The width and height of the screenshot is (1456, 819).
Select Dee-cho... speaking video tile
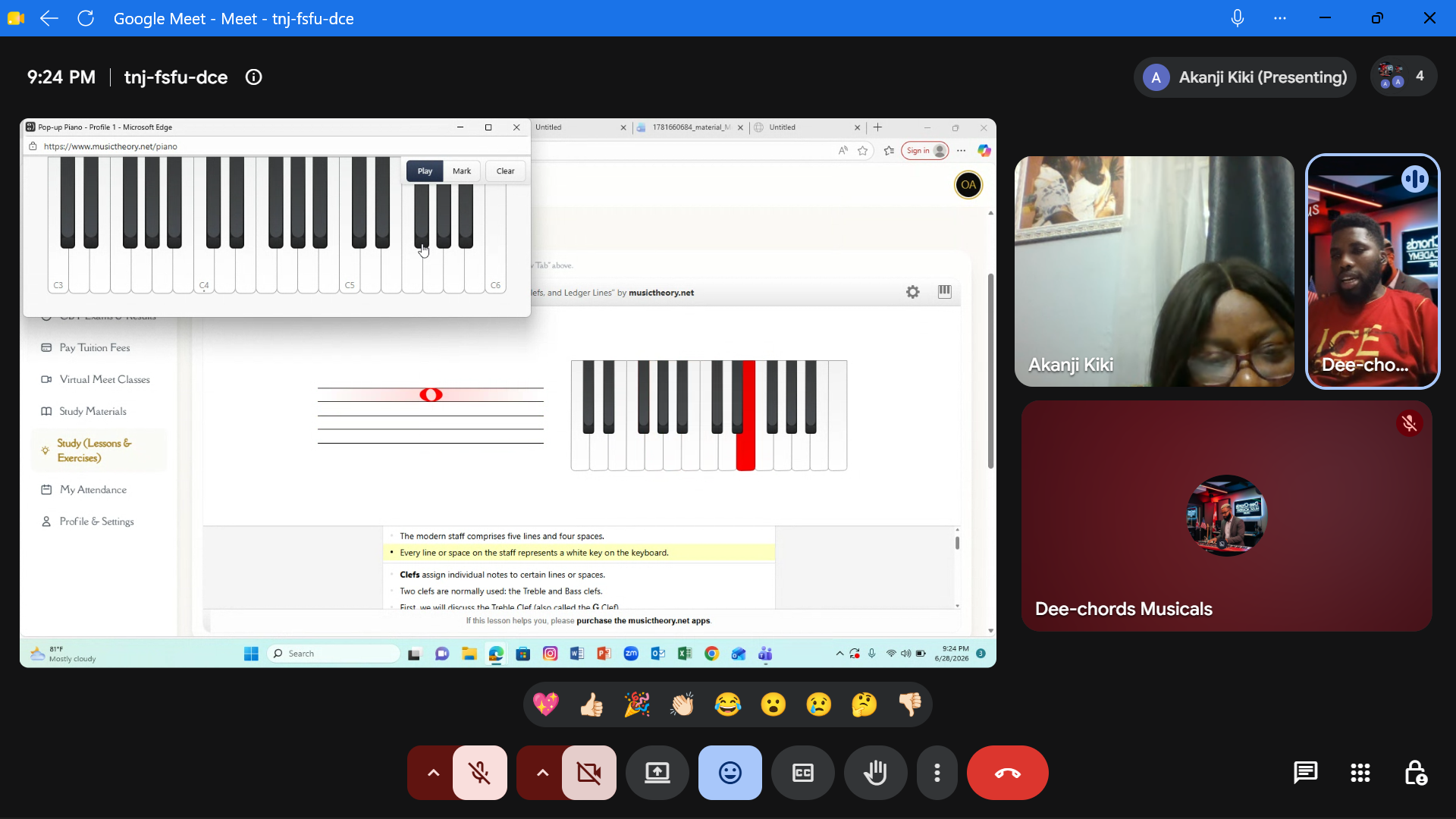click(x=1373, y=271)
